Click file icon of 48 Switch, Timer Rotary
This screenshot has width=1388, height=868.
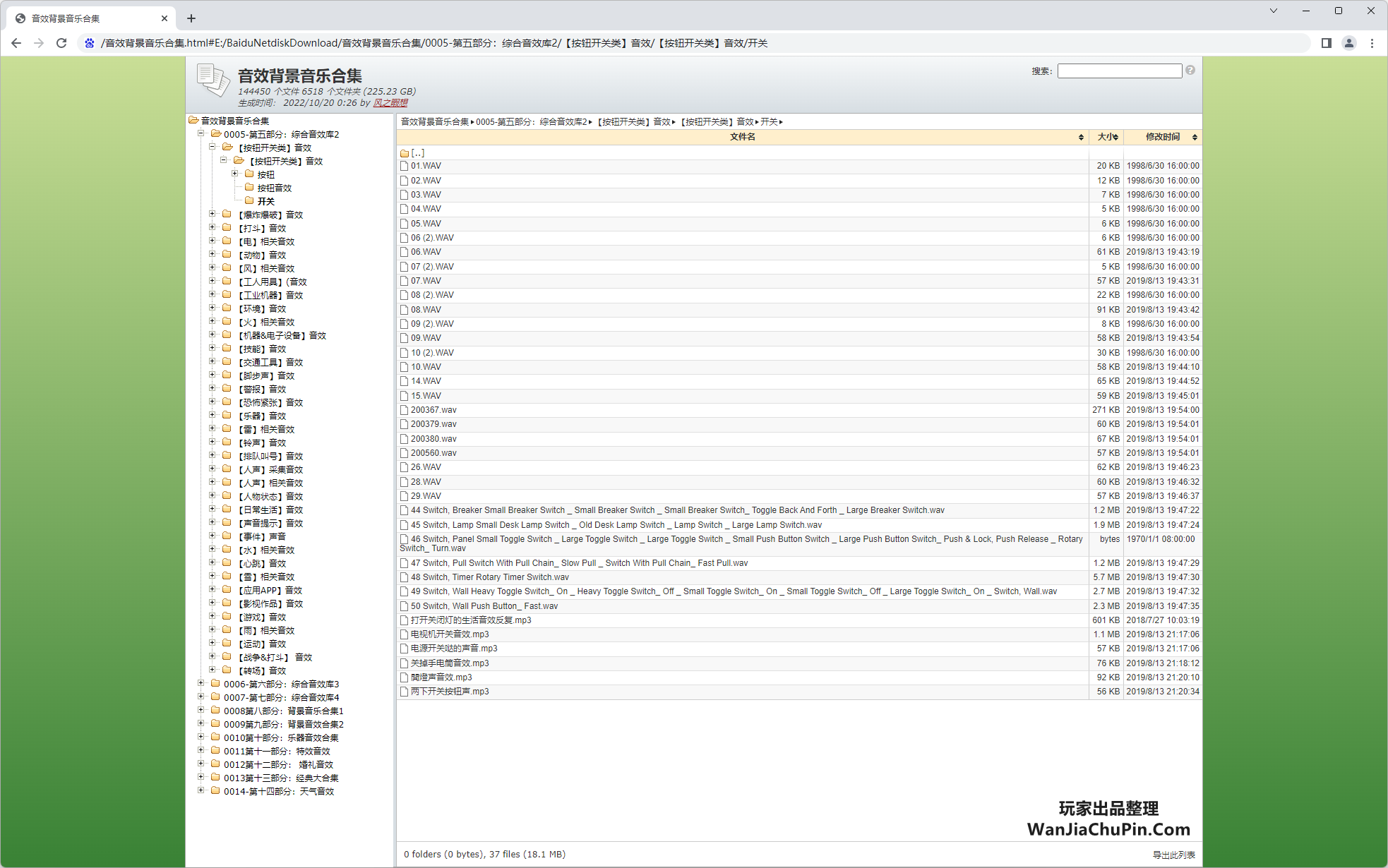(405, 577)
